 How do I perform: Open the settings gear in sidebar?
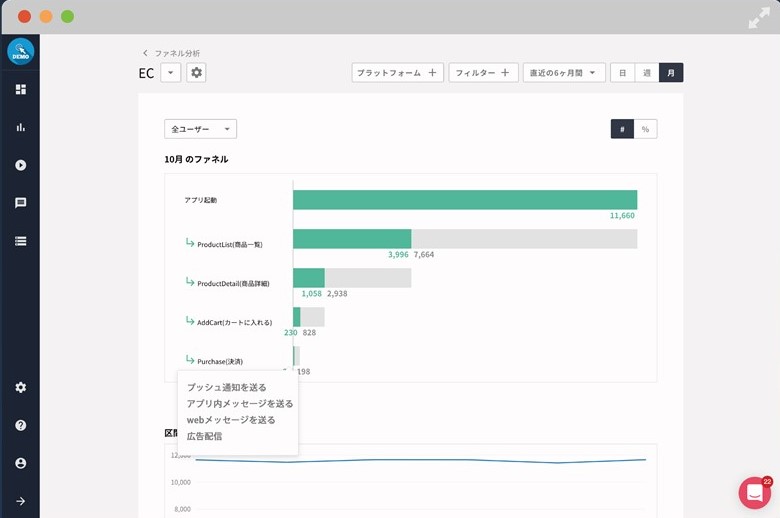click(x=20, y=387)
